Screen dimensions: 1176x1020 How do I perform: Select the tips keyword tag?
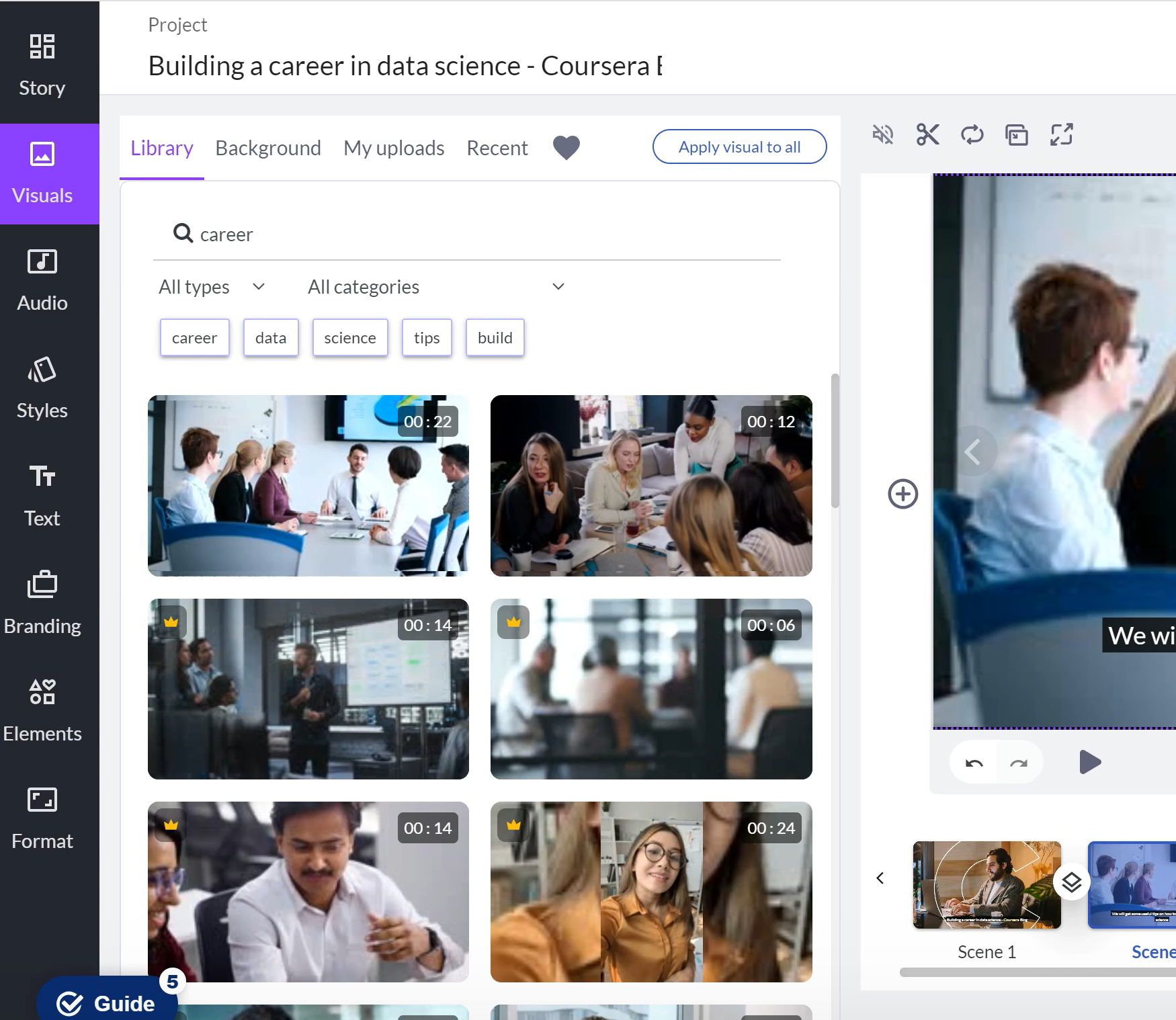pyautogui.click(x=427, y=337)
